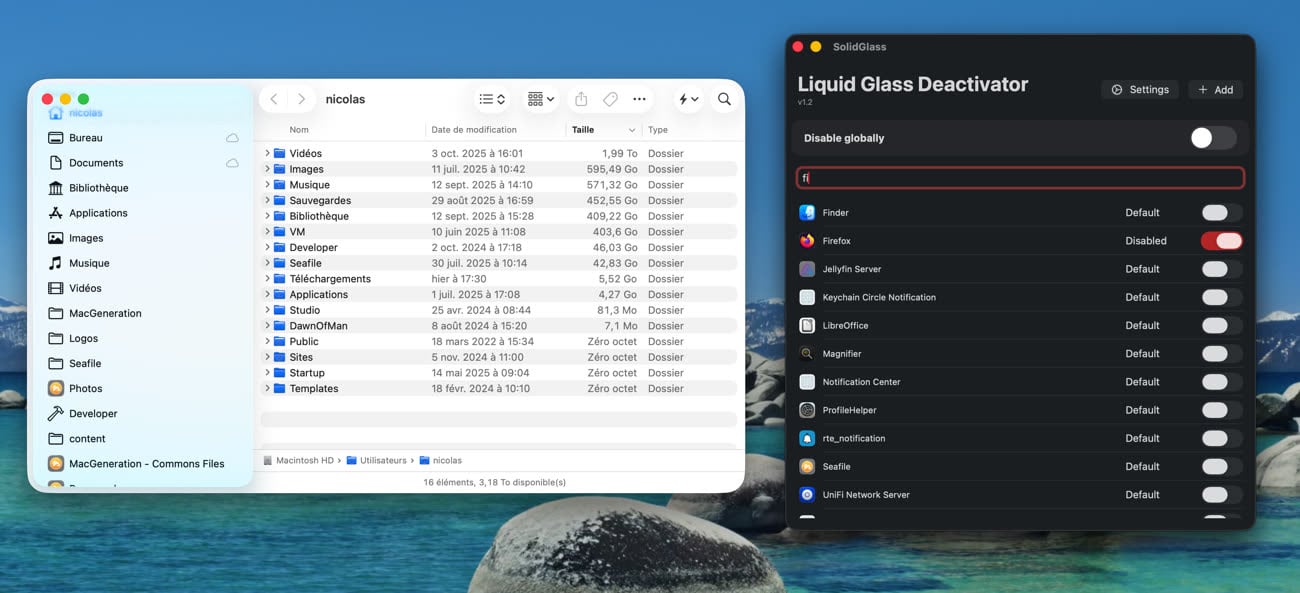Enable the Disable globally switch
The width and height of the screenshot is (1300, 593).
(x=1212, y=138)
